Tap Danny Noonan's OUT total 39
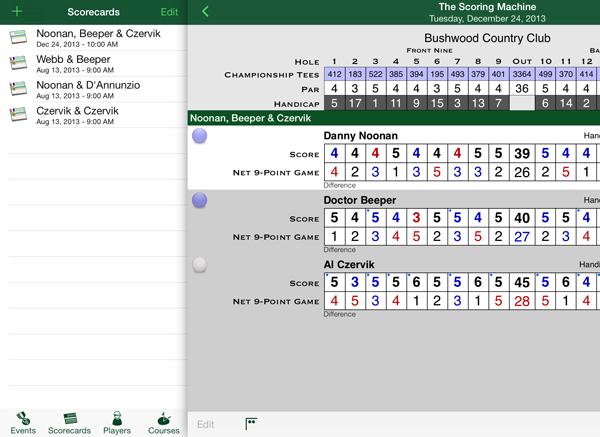 tap(522, 153)
